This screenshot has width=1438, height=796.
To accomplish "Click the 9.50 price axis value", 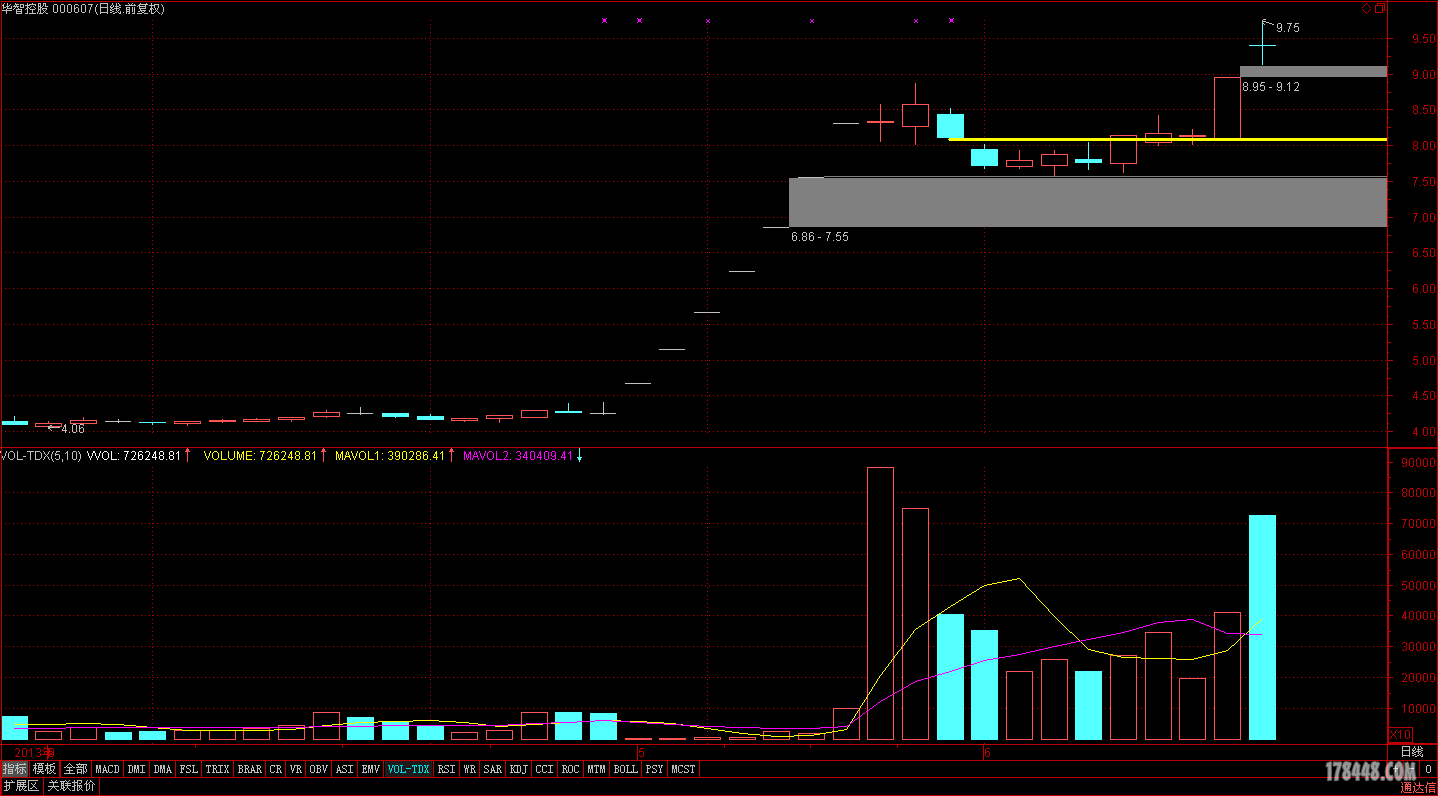I will (x=1424, y=39).
